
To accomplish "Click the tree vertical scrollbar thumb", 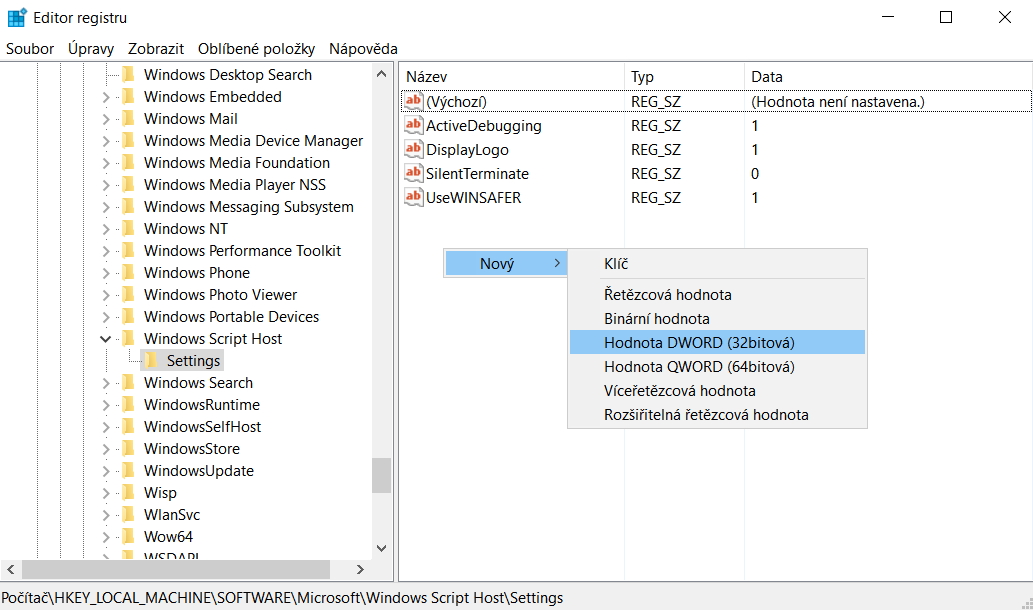I will pos(381,475).
